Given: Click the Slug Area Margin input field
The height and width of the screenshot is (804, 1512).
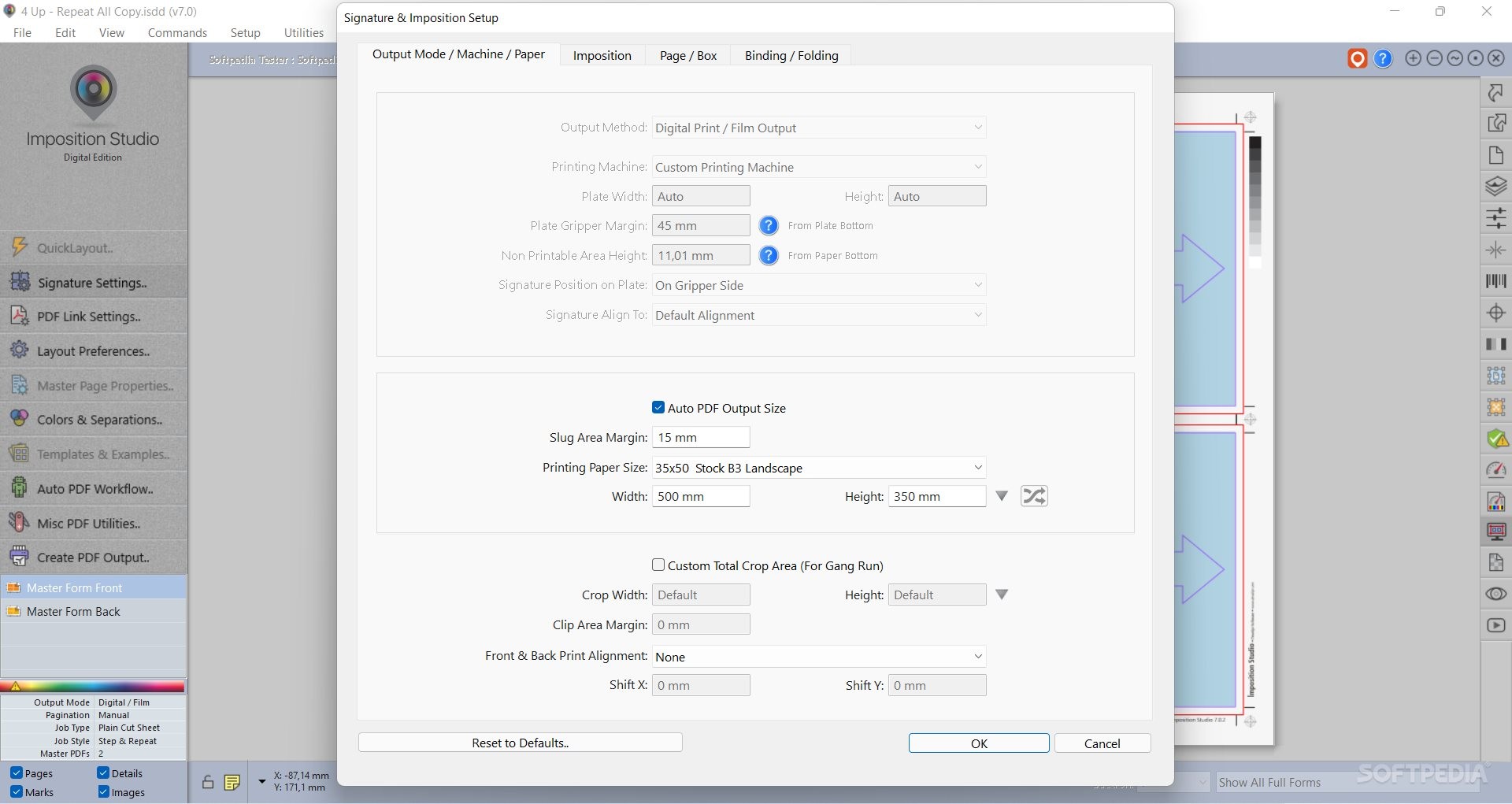Looking at the screenshot, I should 701,437.
